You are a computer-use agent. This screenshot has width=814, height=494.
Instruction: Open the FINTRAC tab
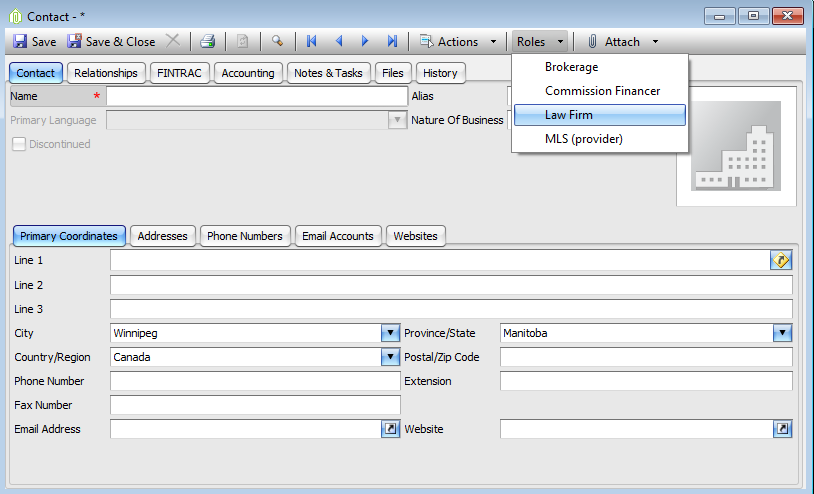[179, 73]
